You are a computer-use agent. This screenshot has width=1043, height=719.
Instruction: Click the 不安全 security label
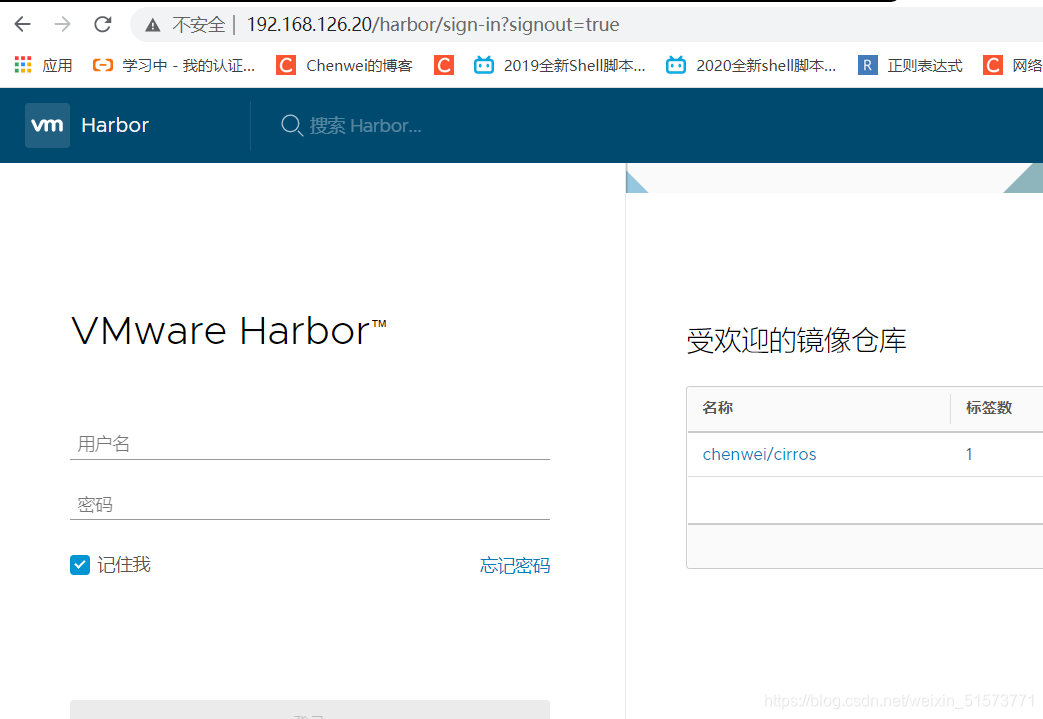pos(199,25)
